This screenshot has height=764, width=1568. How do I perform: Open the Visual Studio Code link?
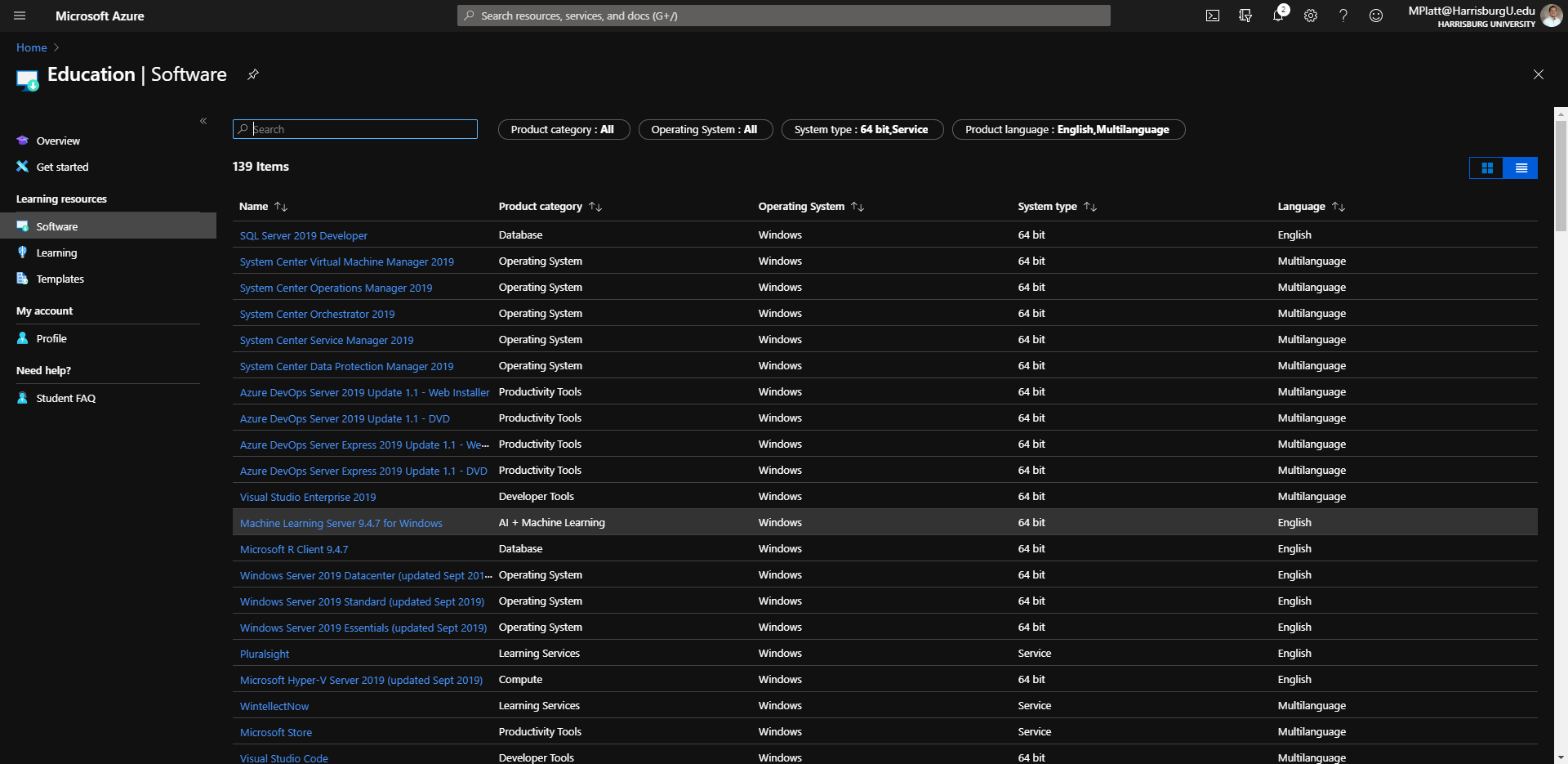(284, 758)
